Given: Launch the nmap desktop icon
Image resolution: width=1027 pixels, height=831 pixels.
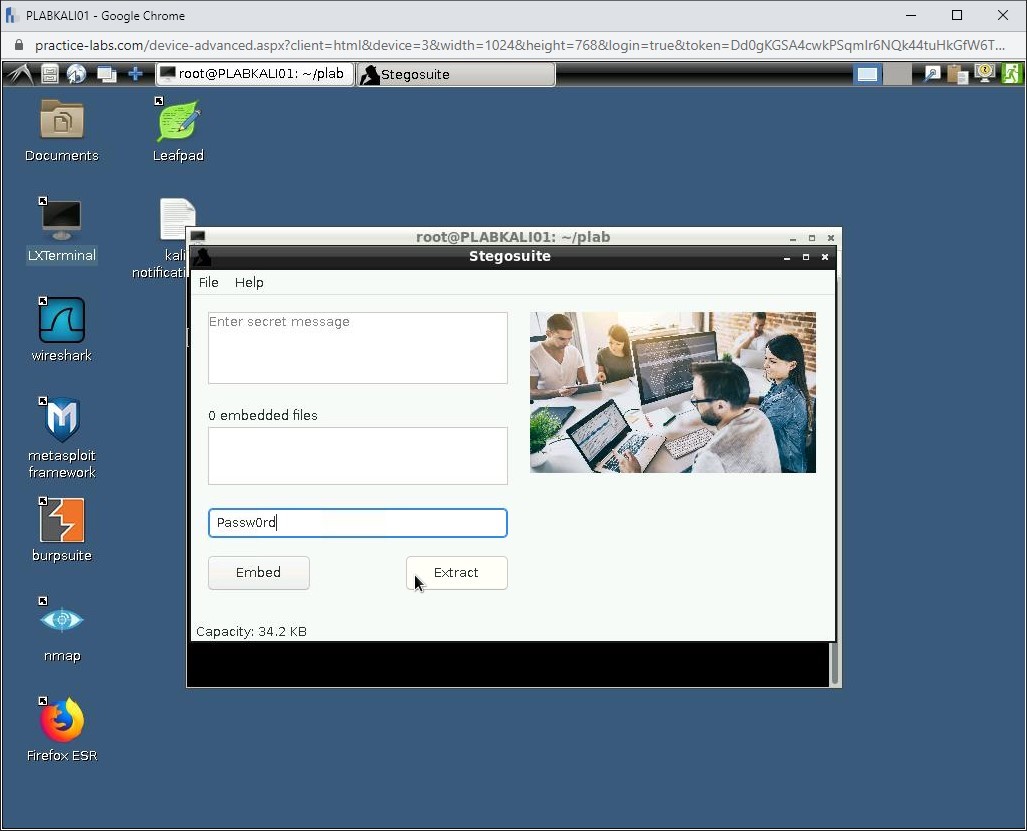Looking at the screenshot, I should pyautogui.click(x=61, y=621).
